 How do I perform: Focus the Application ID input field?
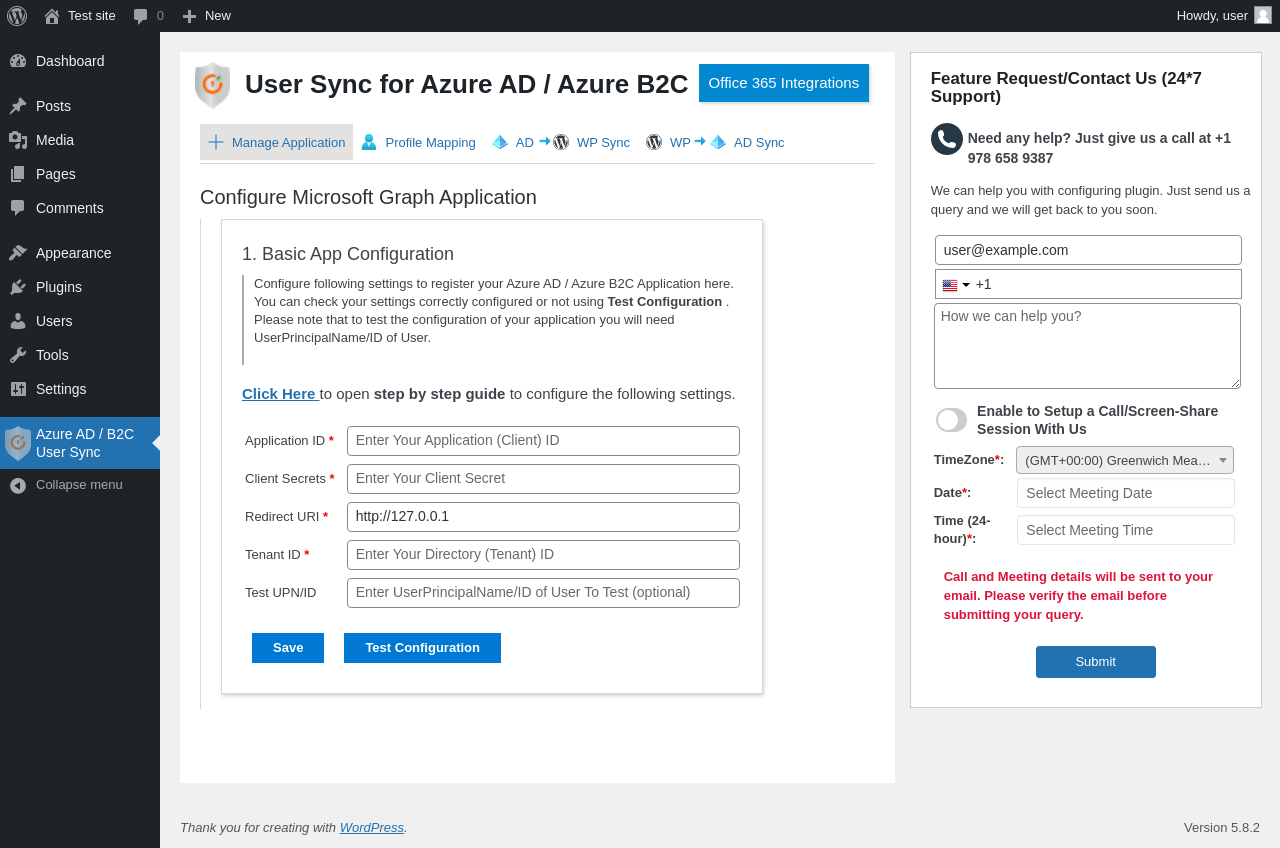543,441
